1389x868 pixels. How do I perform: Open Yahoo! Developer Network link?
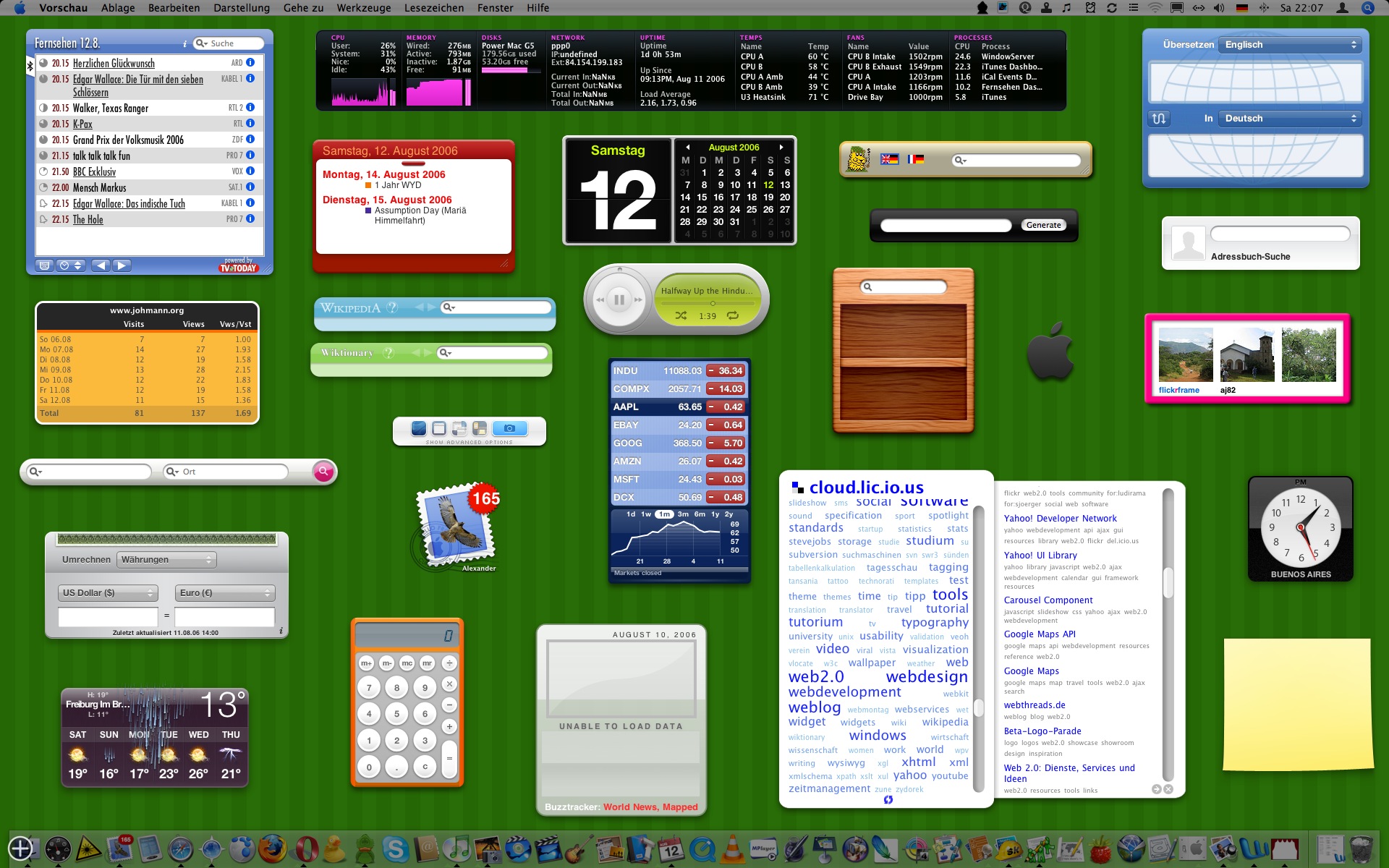(x=1060, y=519)
